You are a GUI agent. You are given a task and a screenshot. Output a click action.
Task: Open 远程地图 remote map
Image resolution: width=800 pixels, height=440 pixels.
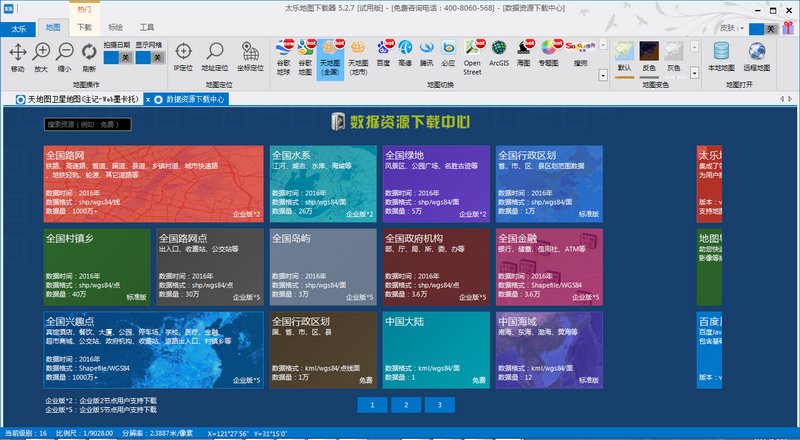757,57
